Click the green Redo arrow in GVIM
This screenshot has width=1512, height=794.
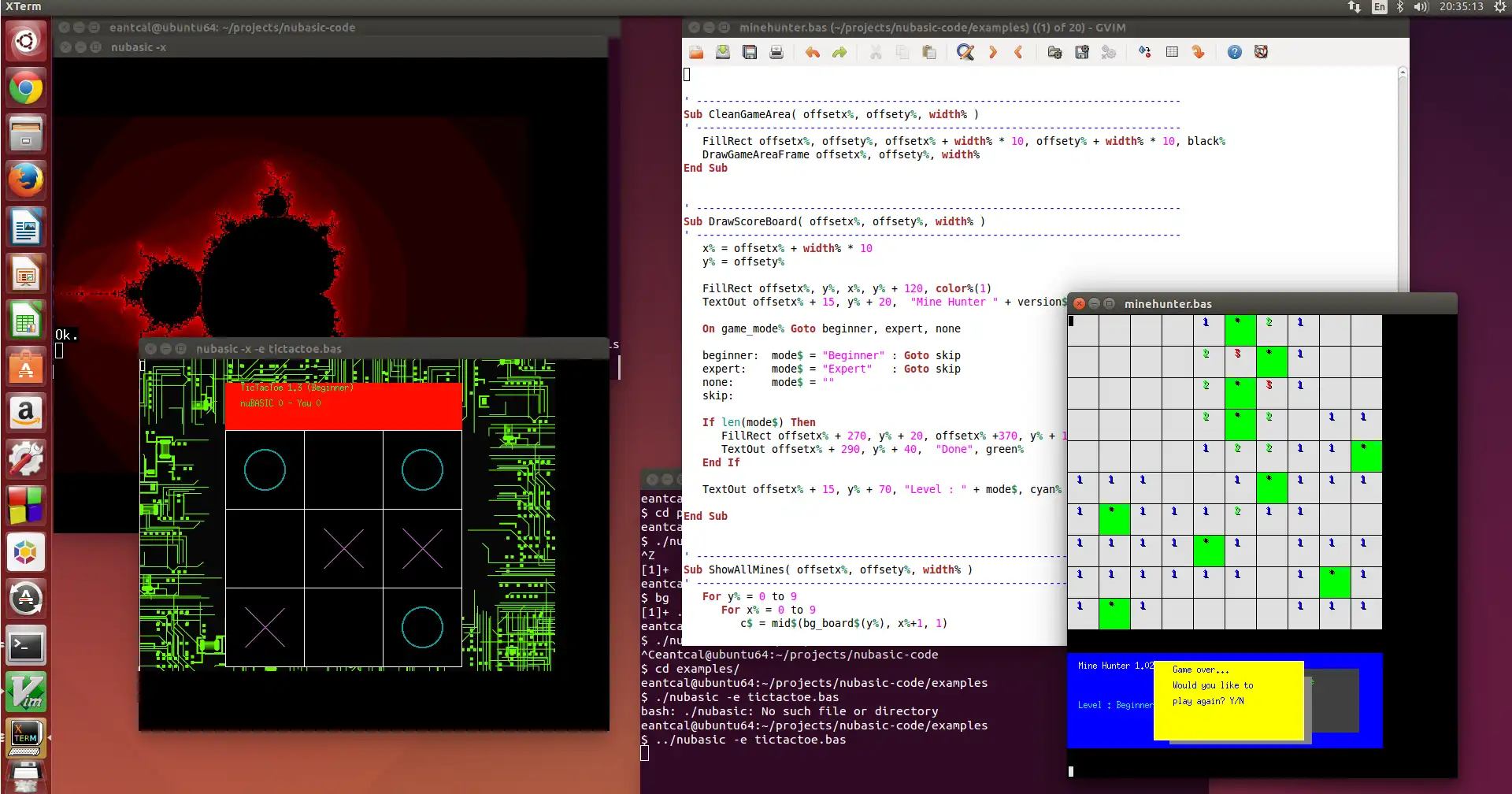point(839,52)
